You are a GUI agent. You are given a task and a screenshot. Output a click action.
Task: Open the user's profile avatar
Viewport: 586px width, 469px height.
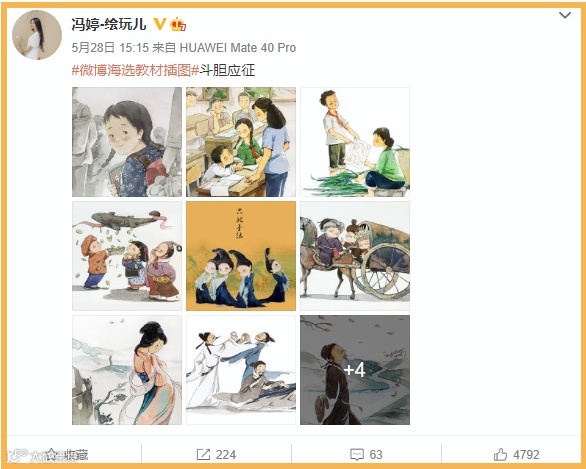point(37,35)
